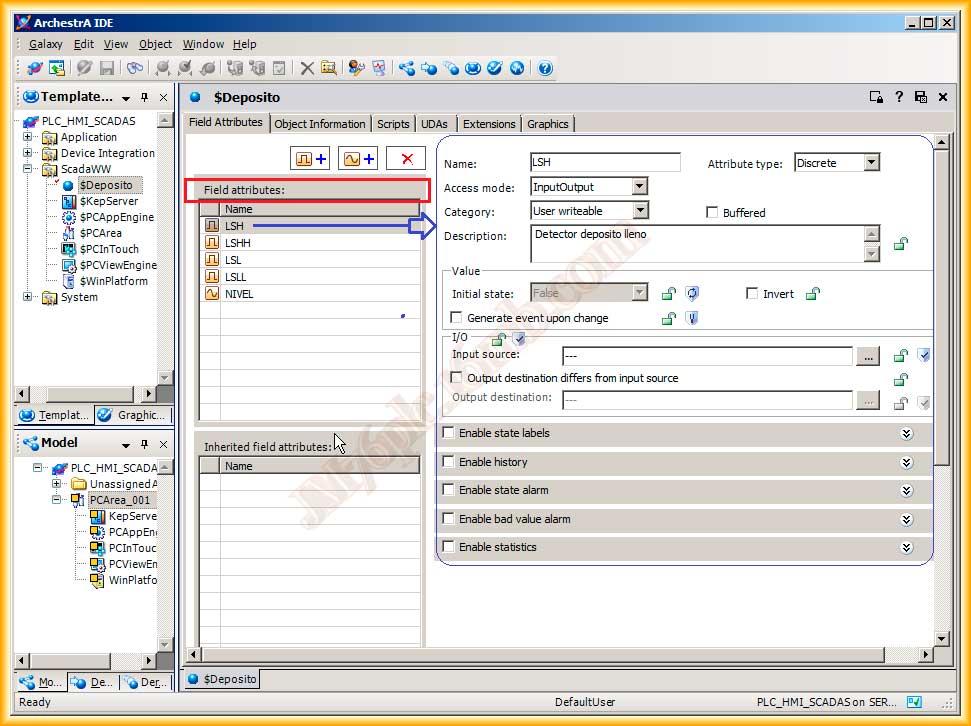Screen dimensions: 971x726
Task: Click the Input source browse button
Action: click(868, 355)
